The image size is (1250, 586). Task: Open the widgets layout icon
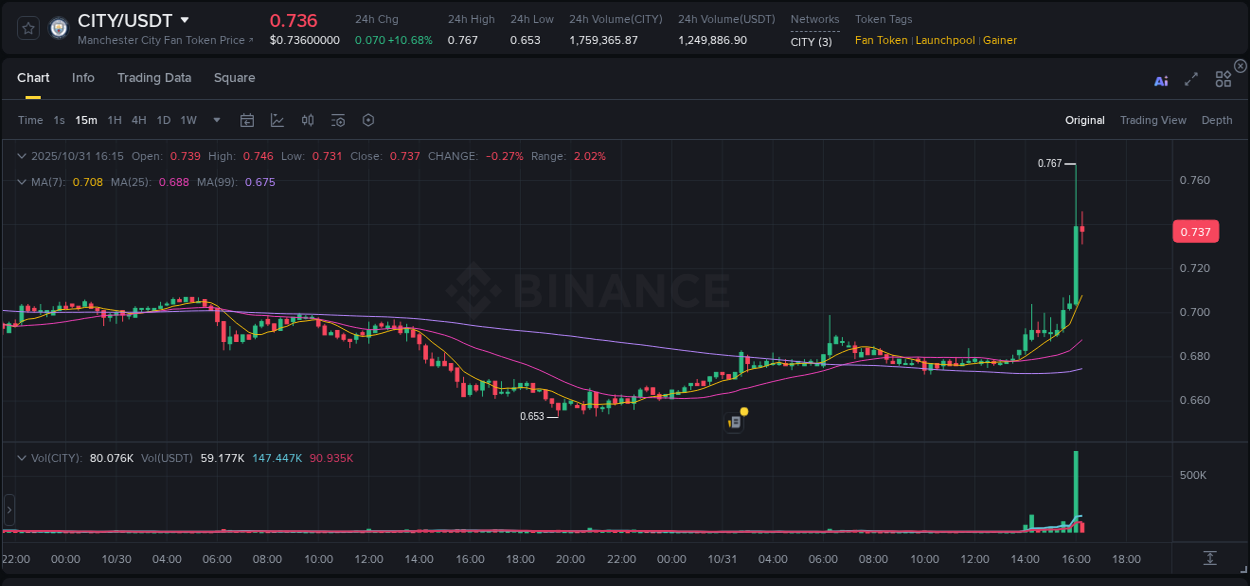pos(1223,80)
